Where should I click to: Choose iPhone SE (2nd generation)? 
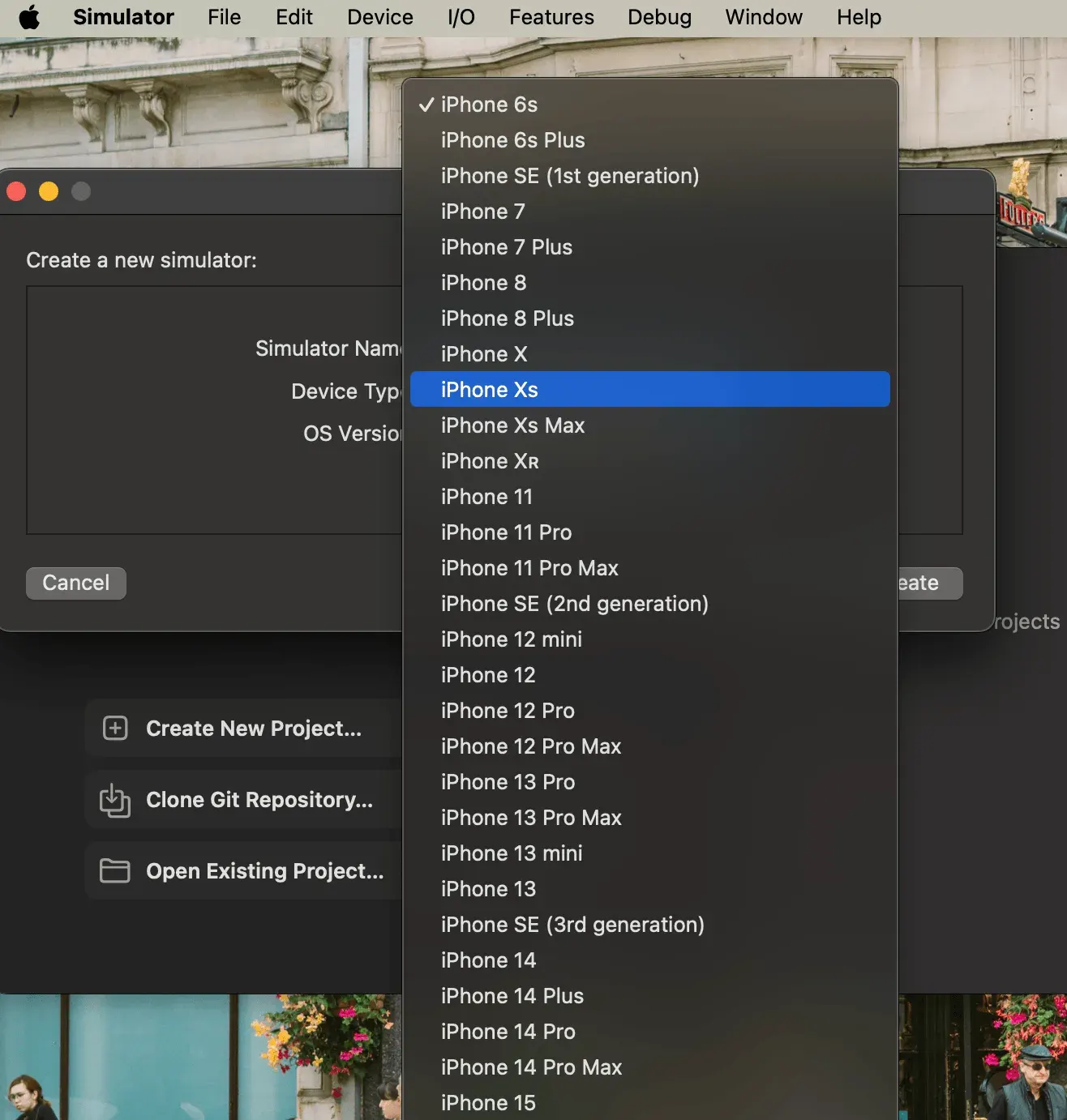(x=650, y=604)
